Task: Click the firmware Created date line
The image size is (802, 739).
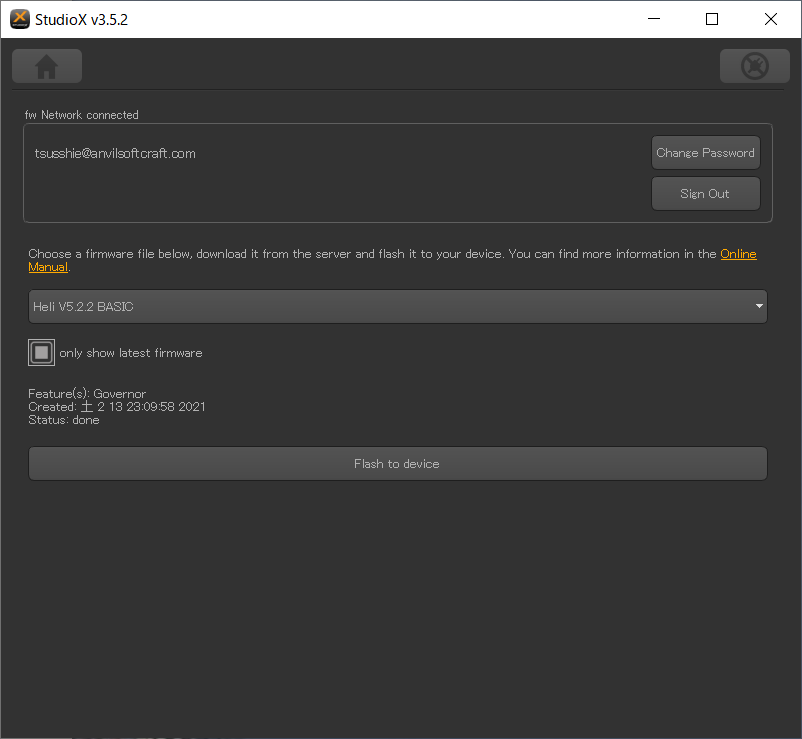Action: (x=117, y=407)
